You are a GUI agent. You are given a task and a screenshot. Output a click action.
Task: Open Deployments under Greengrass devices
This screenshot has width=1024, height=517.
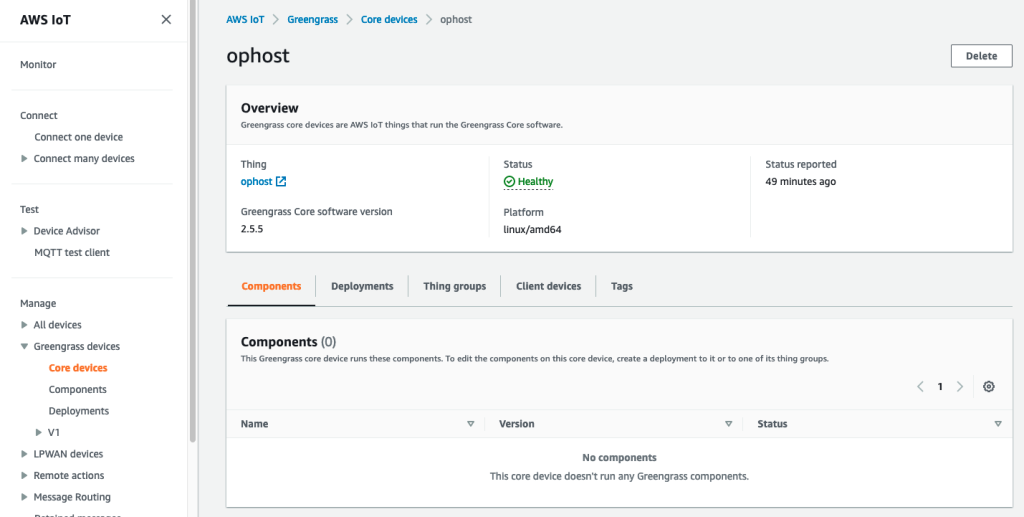79,411
